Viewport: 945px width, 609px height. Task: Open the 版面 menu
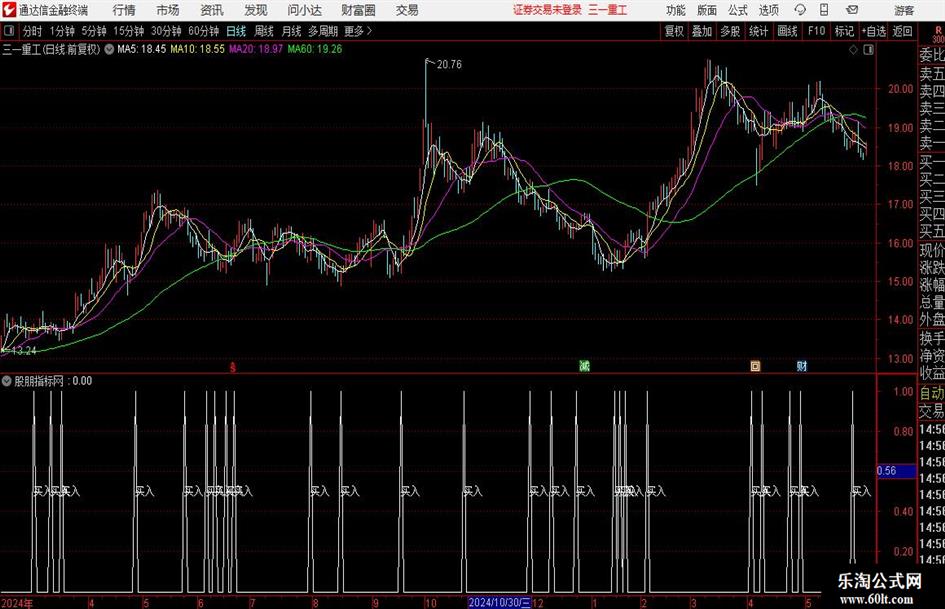(707, 10)
